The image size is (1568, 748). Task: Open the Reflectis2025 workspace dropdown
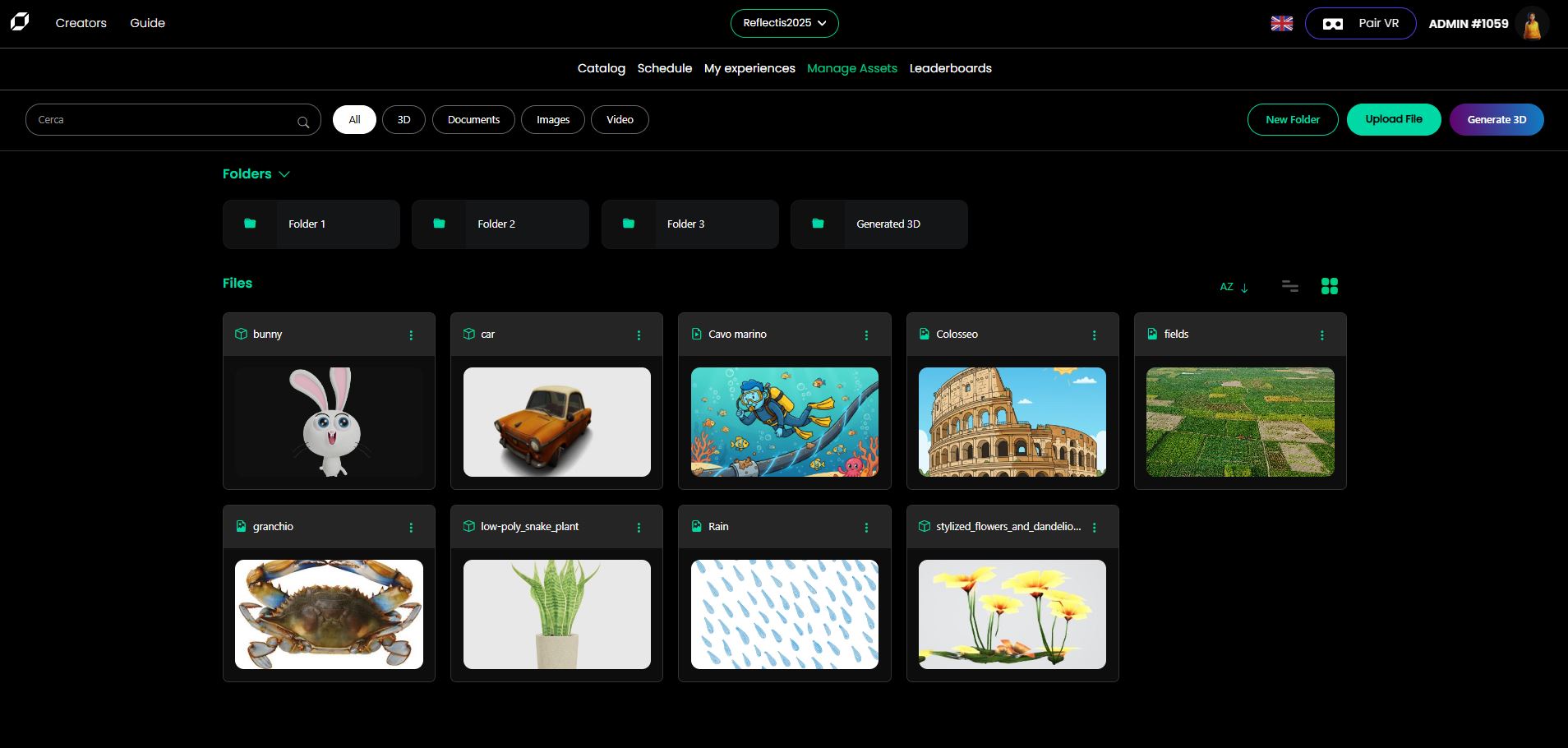(x=784, y=23)
